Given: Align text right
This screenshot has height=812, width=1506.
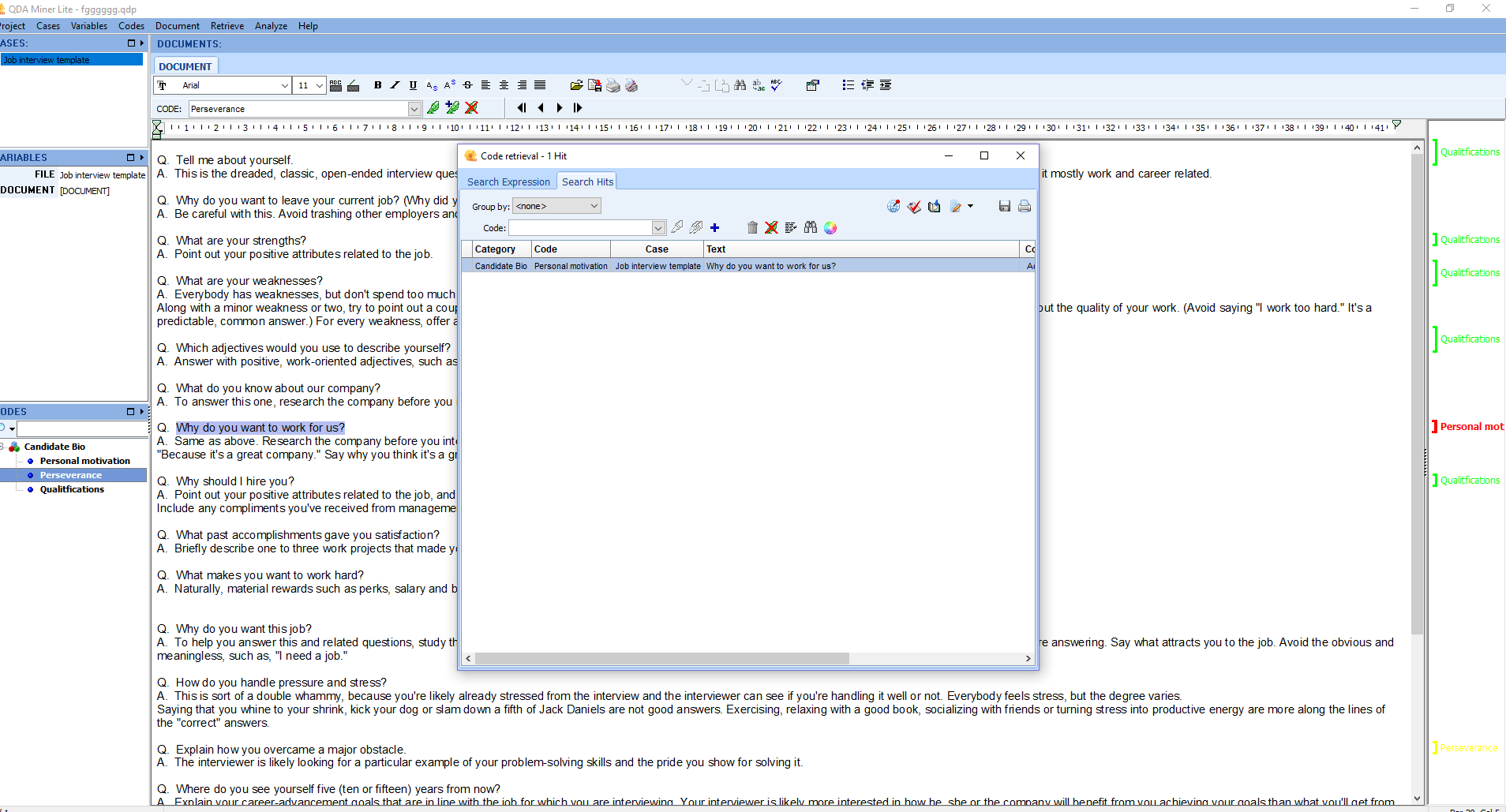Looking at the screenshot, I should (522, 85).
